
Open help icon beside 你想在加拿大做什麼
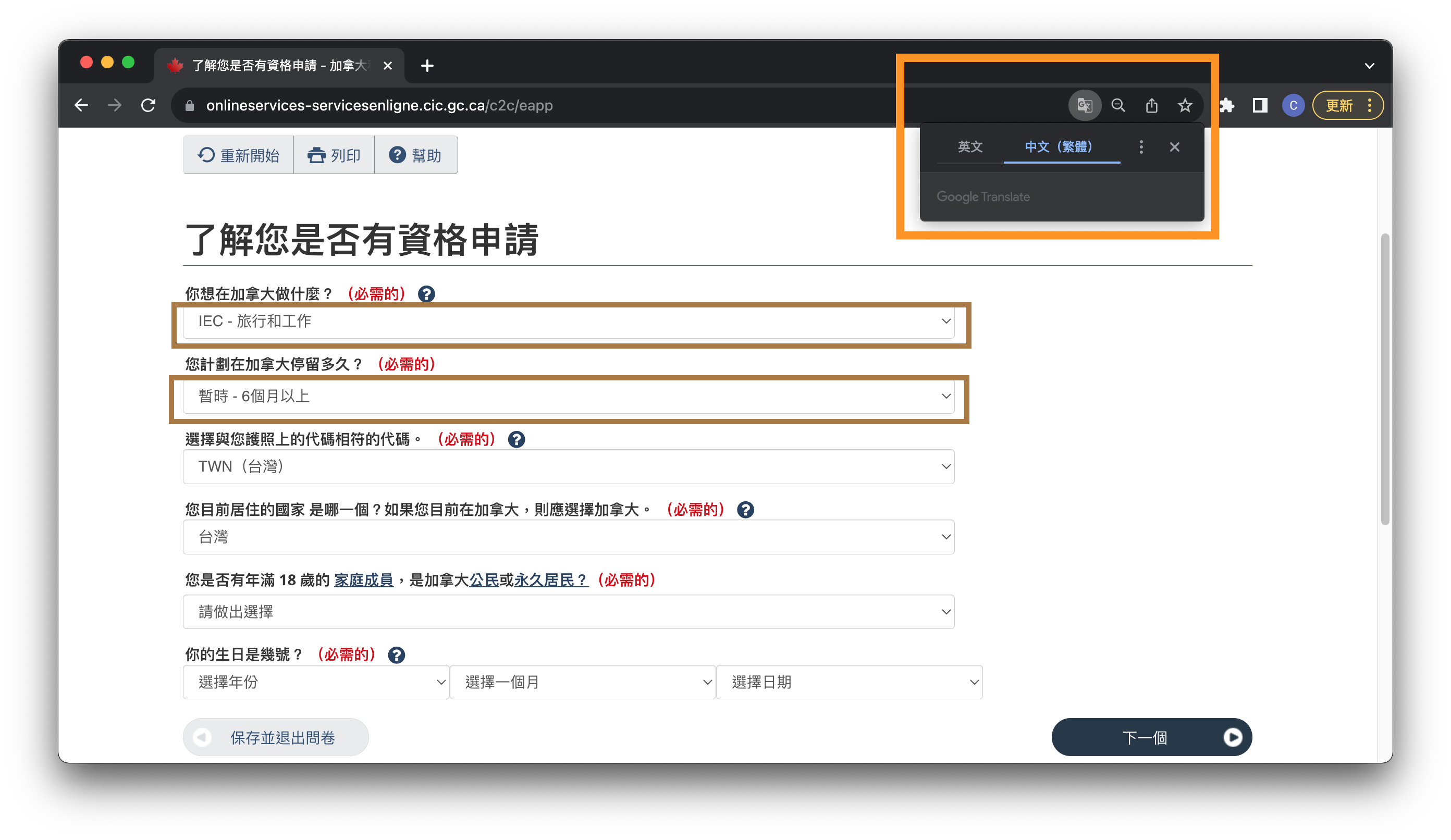[426, 294]
